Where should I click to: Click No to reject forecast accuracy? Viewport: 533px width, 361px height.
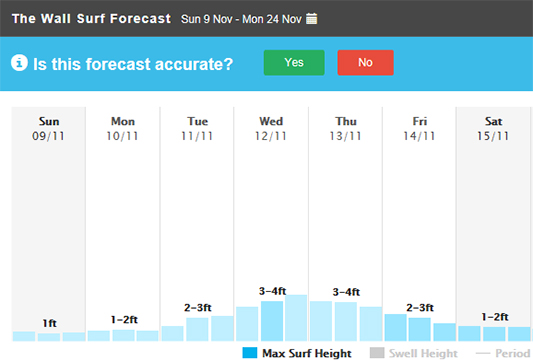pyautogui.click(x=365, y=63)
